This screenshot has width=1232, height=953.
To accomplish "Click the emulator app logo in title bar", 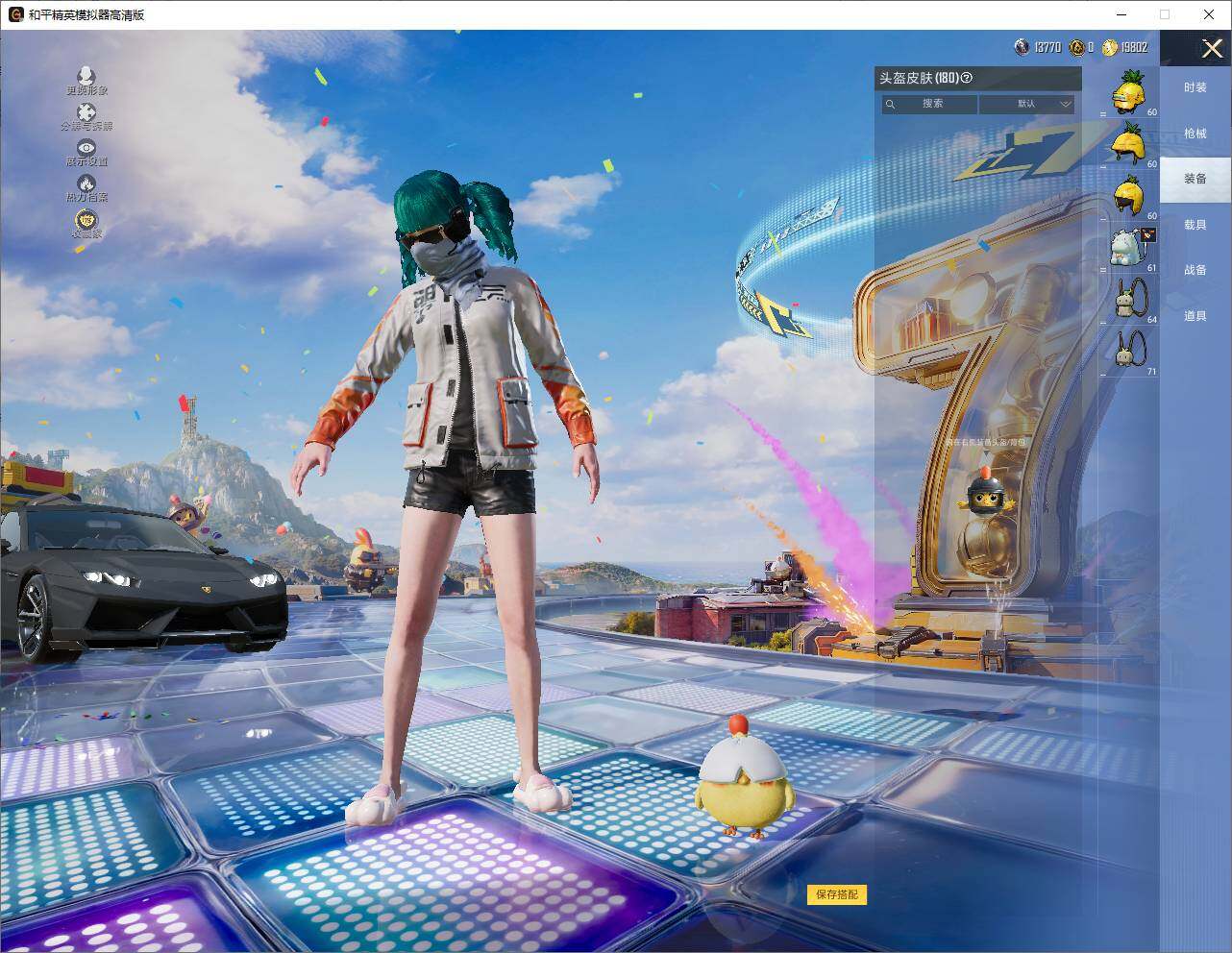I will click(15, 14).
